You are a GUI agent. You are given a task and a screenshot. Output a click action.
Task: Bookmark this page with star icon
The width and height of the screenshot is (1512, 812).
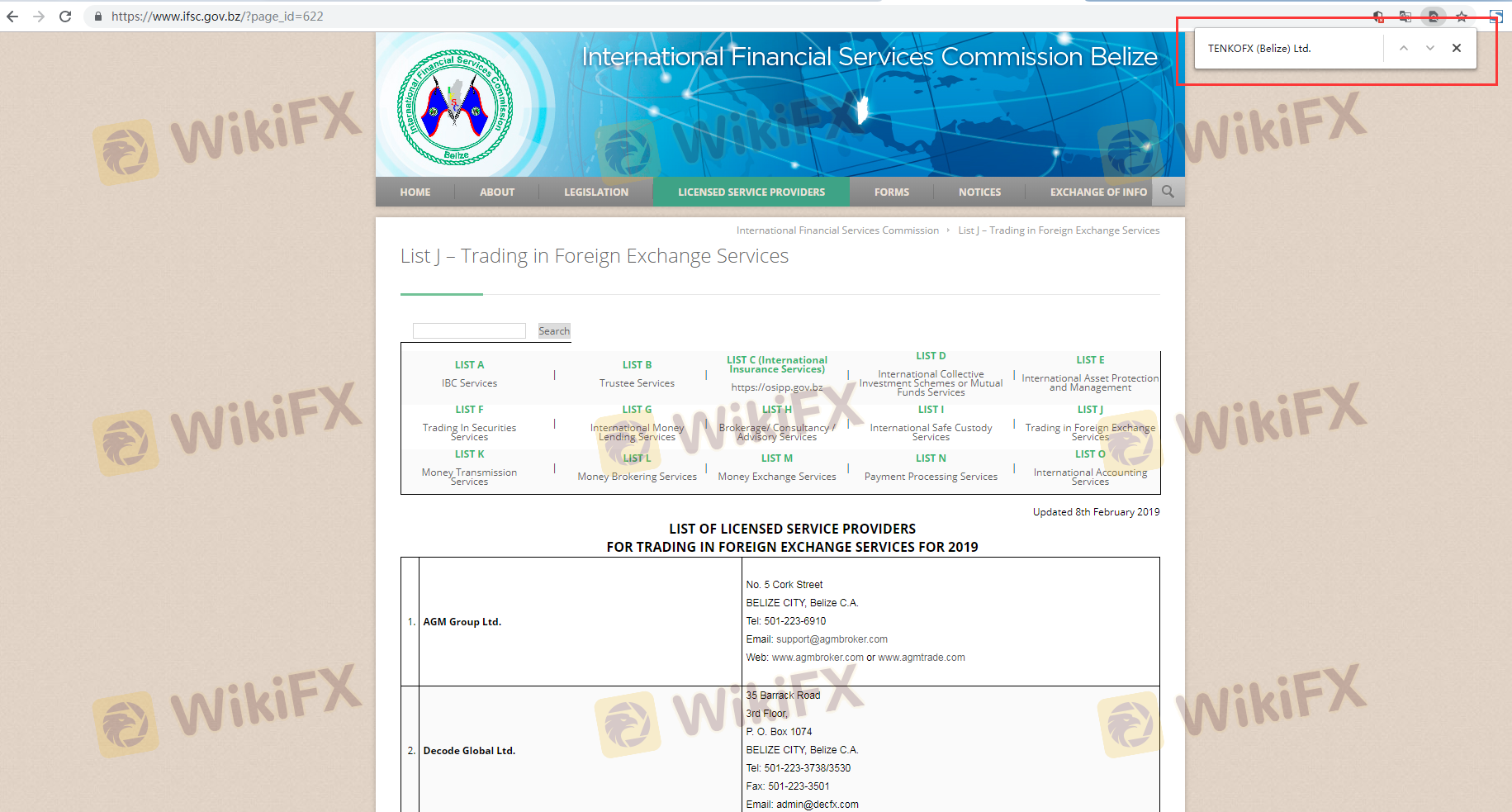click(x=1462, y=17)
